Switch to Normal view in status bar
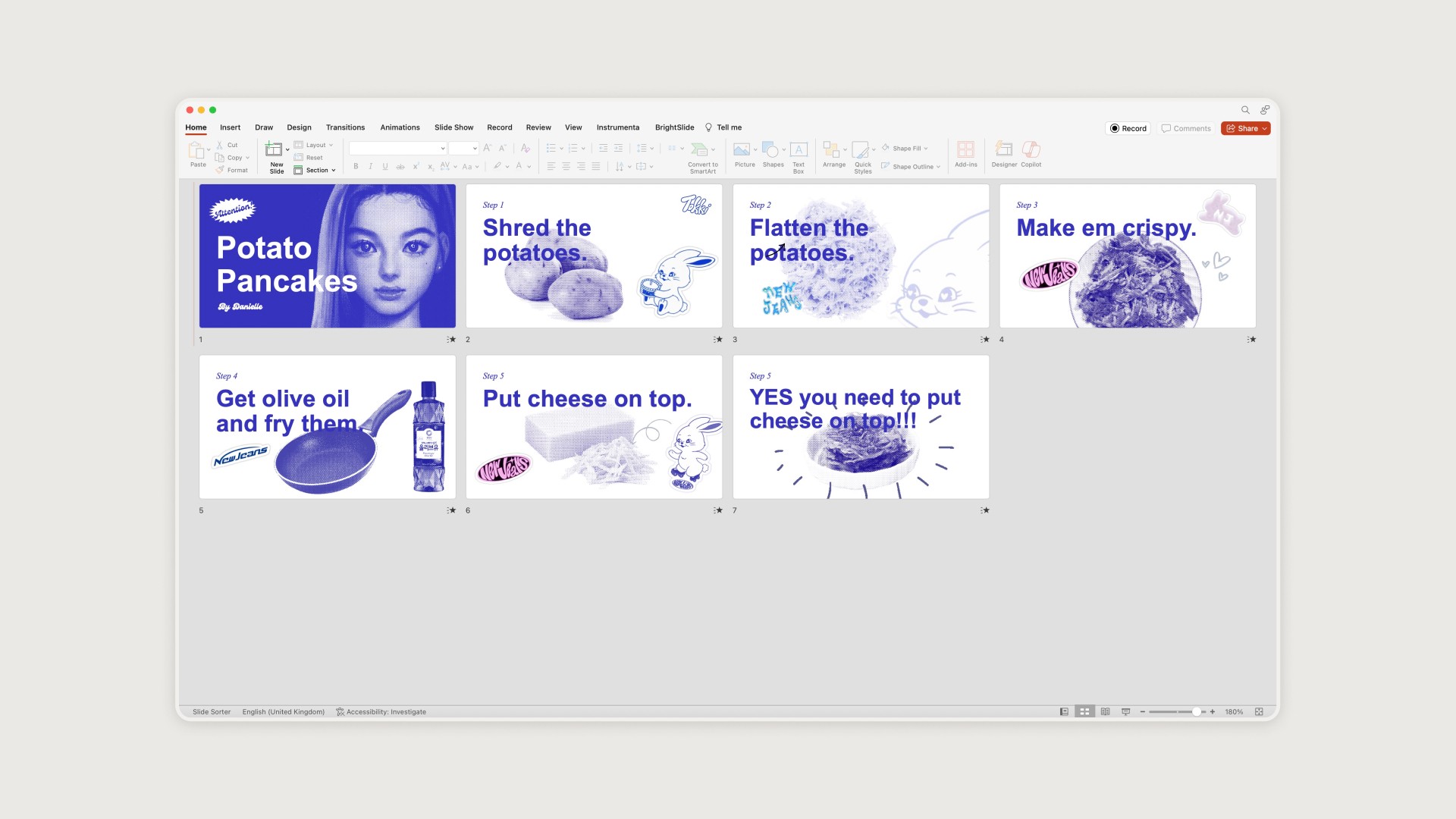The image size is (1456, 819). click(1064, 712)
